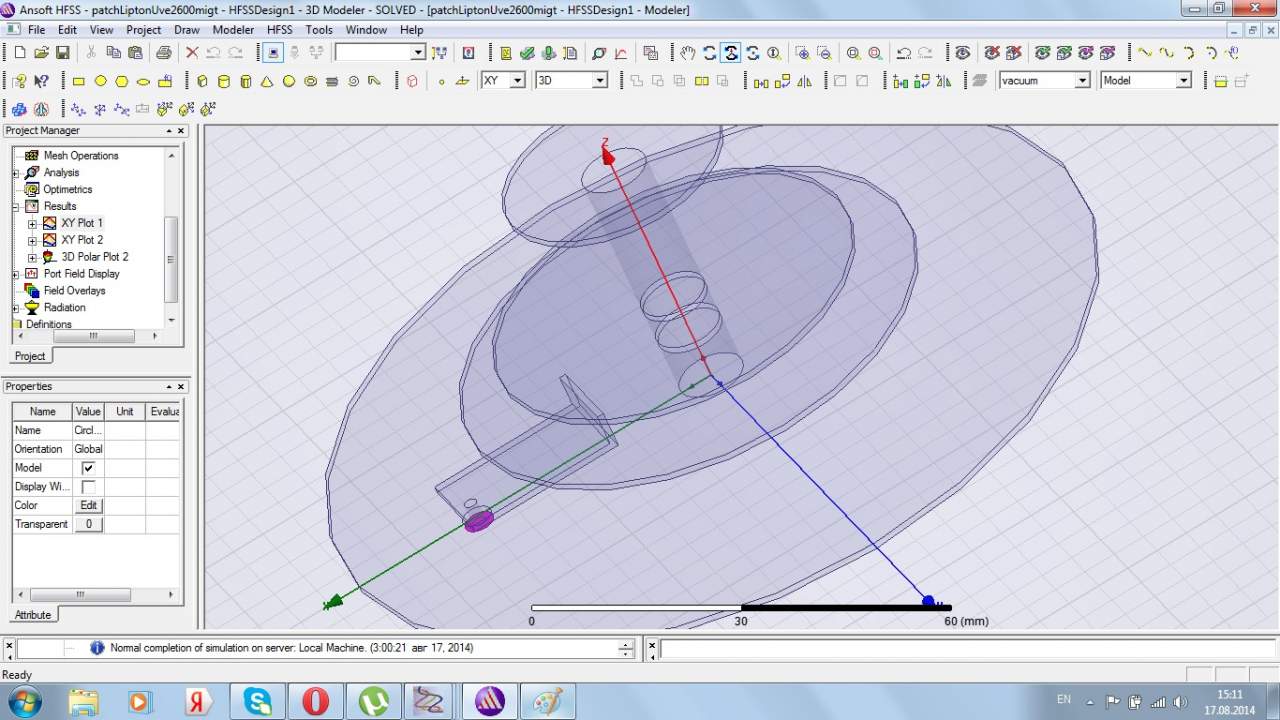Screen dimensions: 1280x720
Task: Click the Transparent value button
Action: pyautogui.click(x=88, y=524)
